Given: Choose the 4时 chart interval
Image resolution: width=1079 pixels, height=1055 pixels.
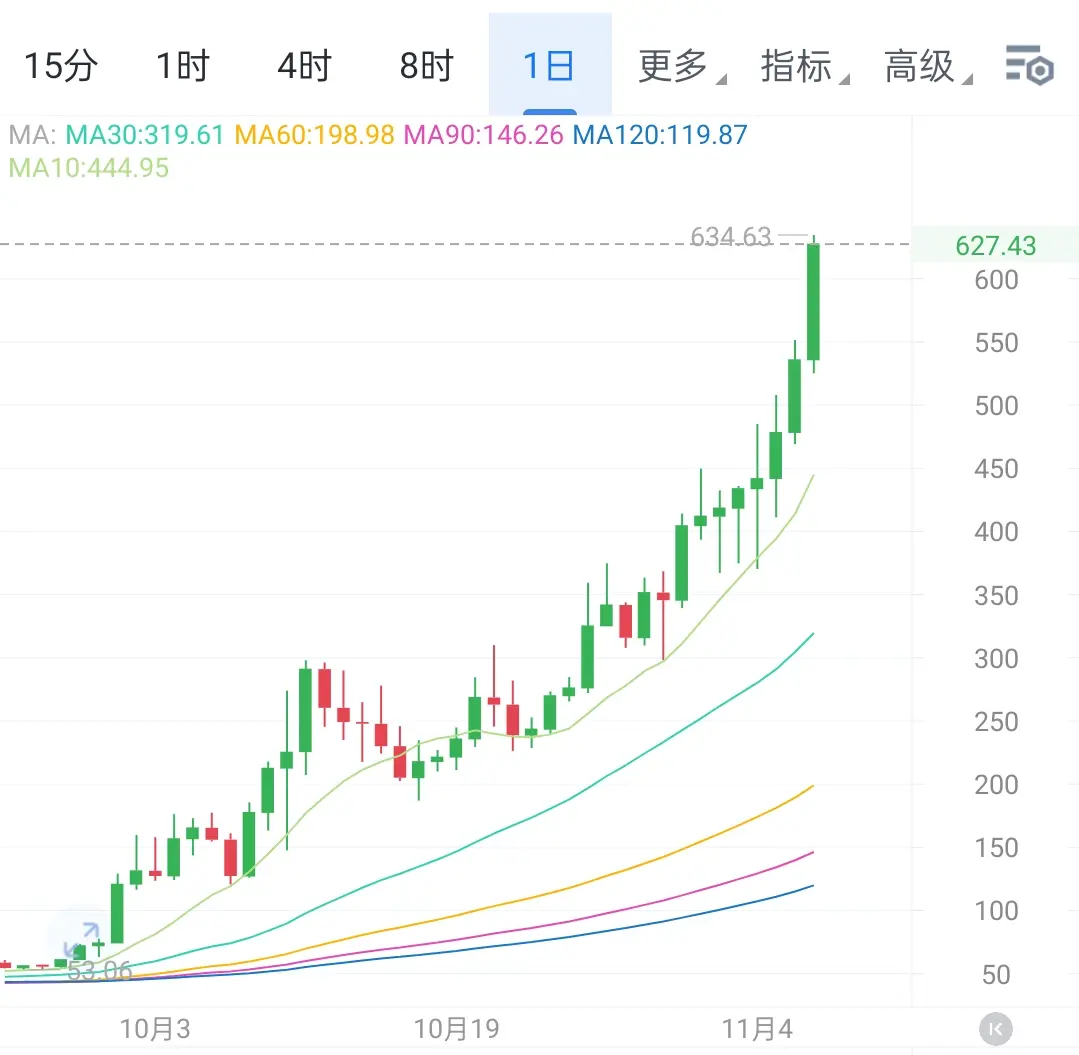Looking at the screenshot, I should tap(304, 66).
